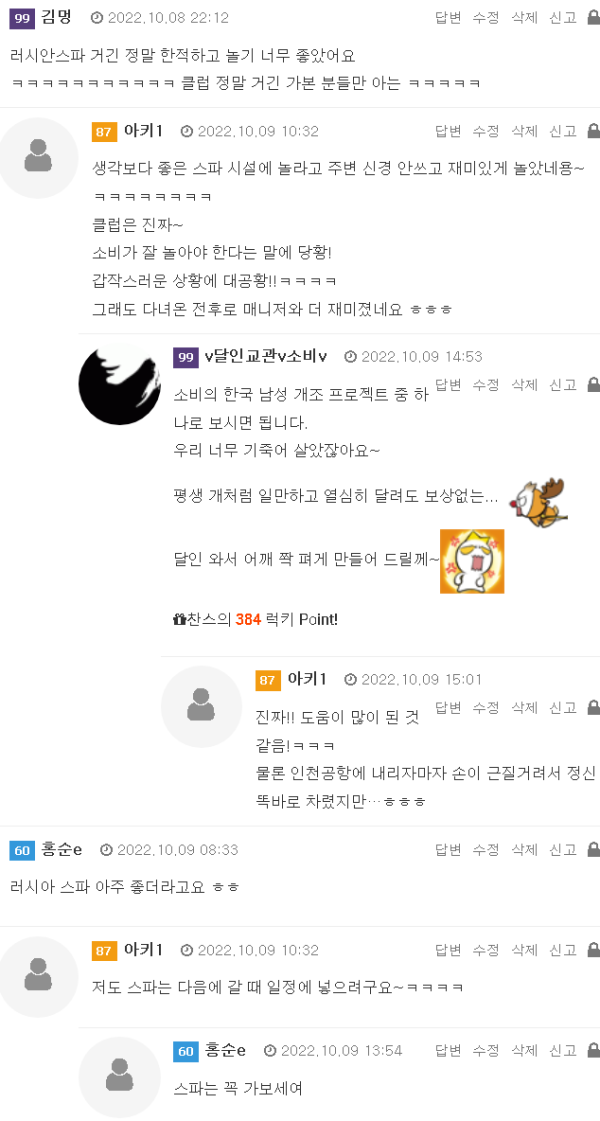
Task: Click 삭제 on v달인교관v소비v's reply
Action: 524,385
